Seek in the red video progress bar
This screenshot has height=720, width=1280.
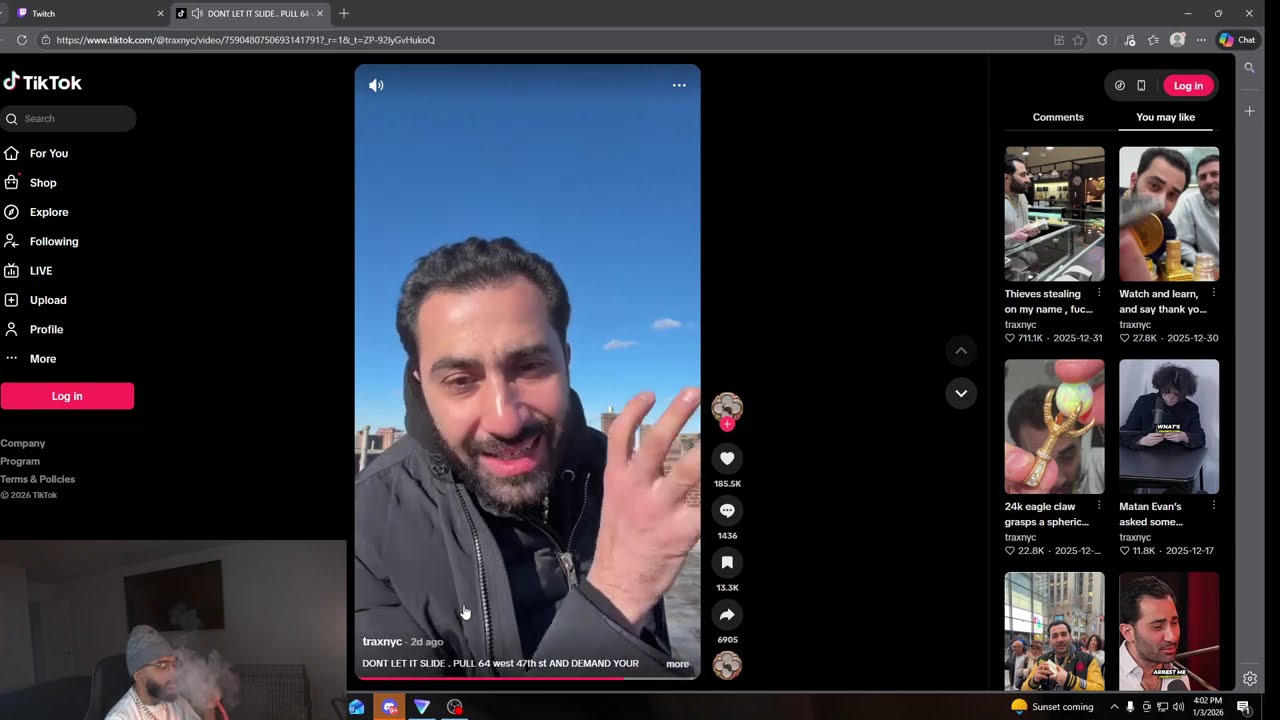click(x=527, y=678)
